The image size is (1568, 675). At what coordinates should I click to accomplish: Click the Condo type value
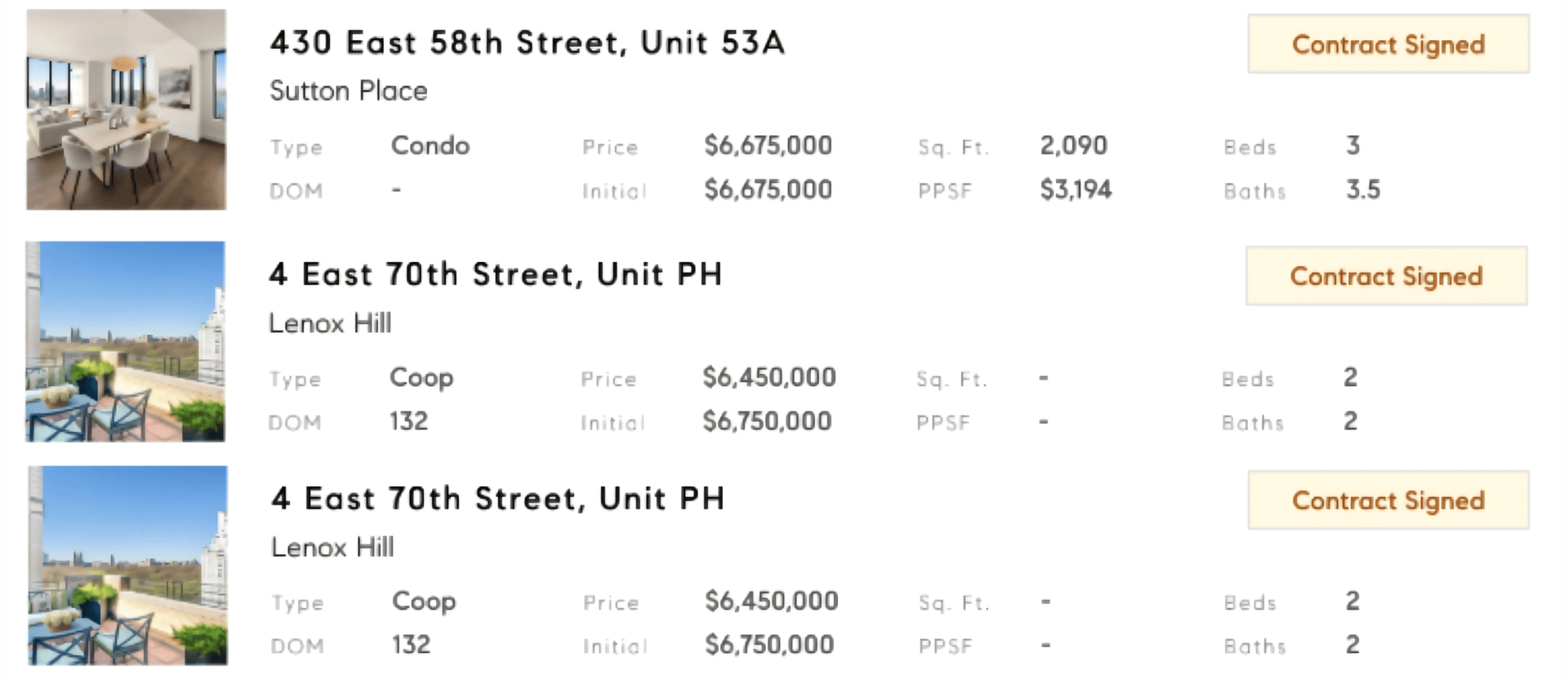coord(430,146)
